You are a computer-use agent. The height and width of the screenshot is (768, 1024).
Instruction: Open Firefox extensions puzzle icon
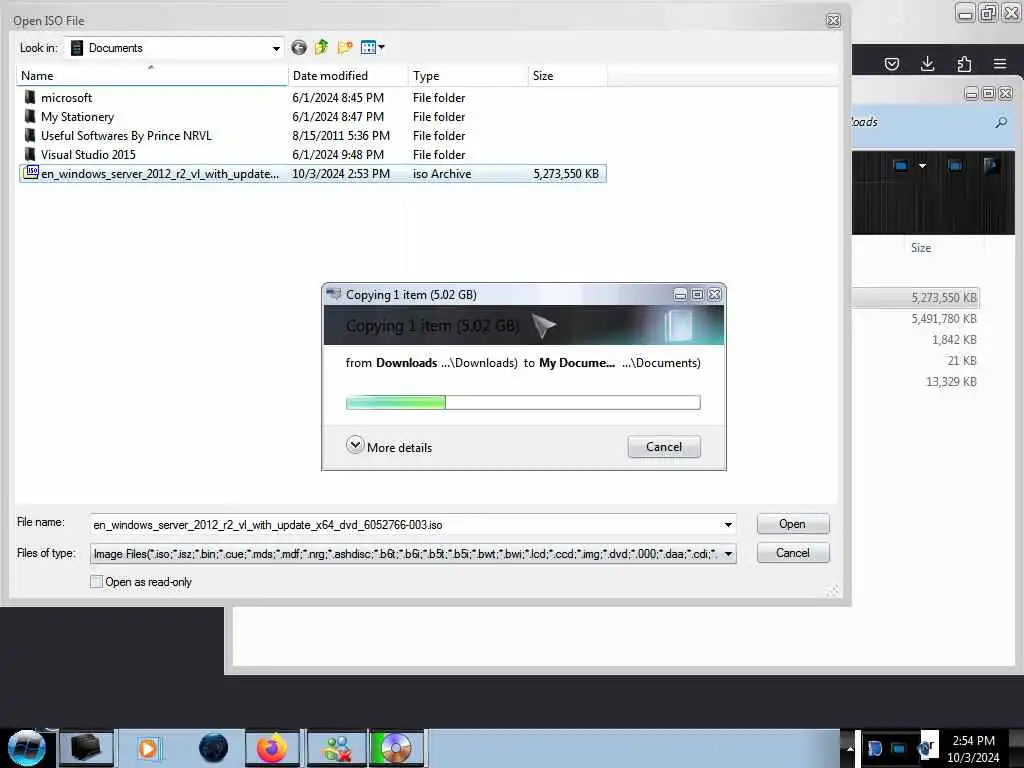click(964, 63)
